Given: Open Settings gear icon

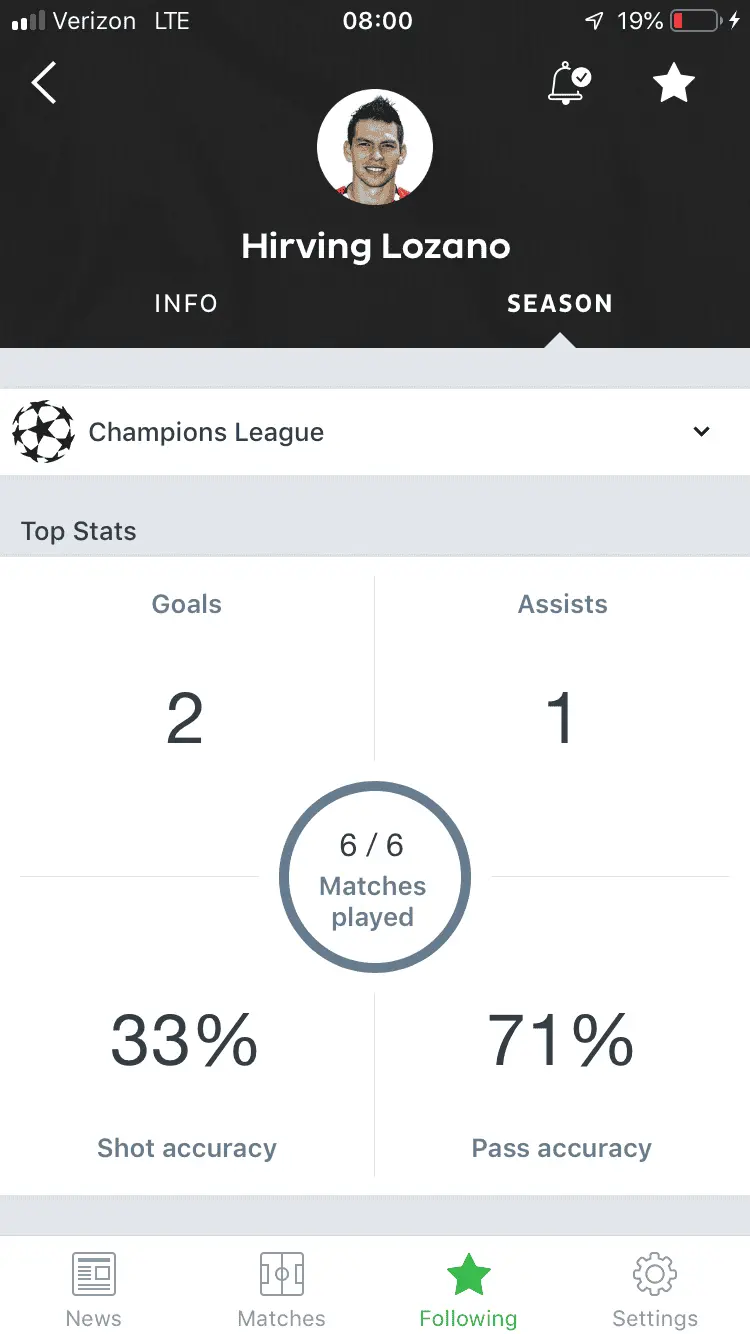Looking at the screenshot, I should point(655,1274).
